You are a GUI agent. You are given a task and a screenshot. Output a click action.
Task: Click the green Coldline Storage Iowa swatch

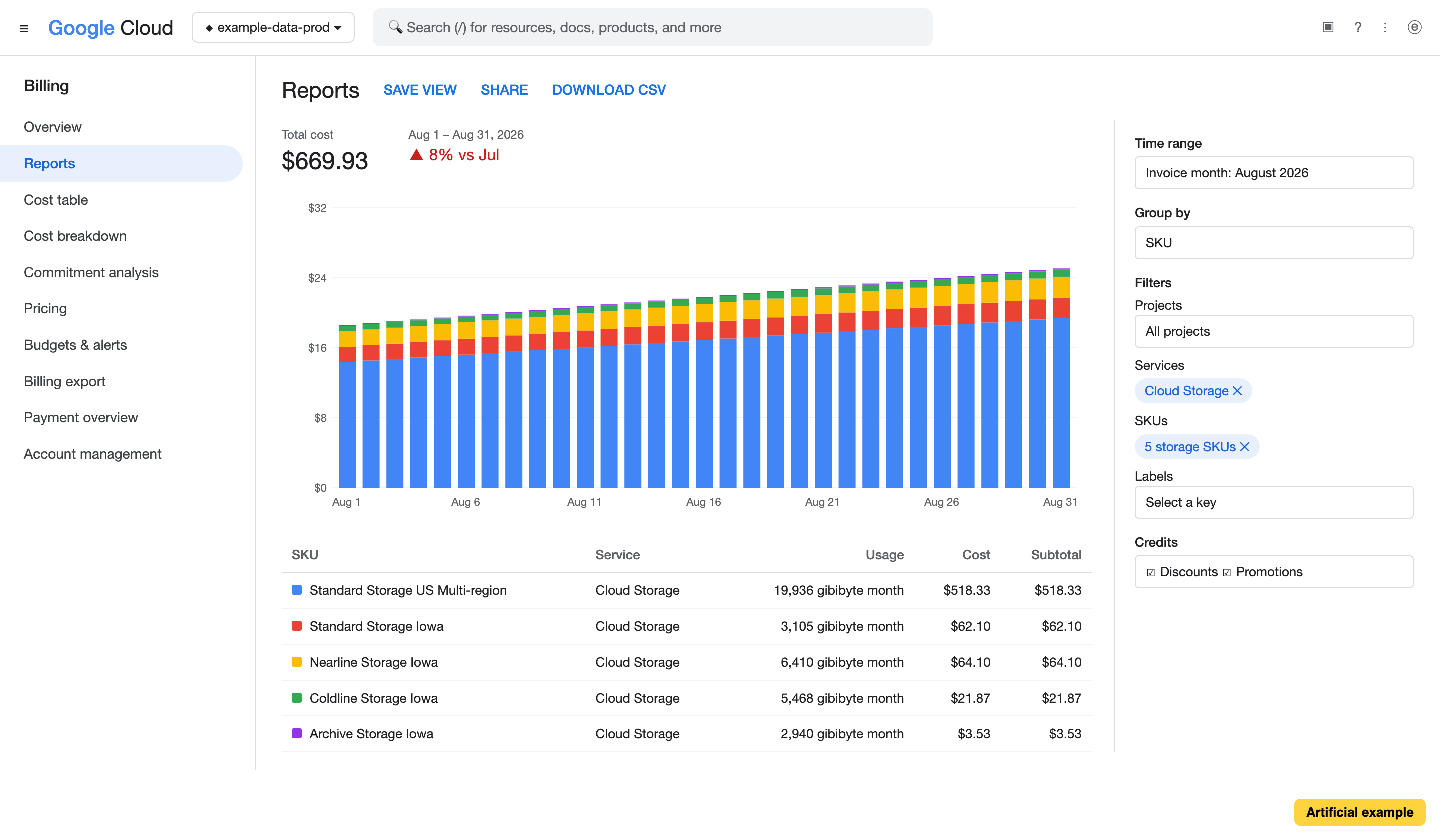[x=296, y=698]
